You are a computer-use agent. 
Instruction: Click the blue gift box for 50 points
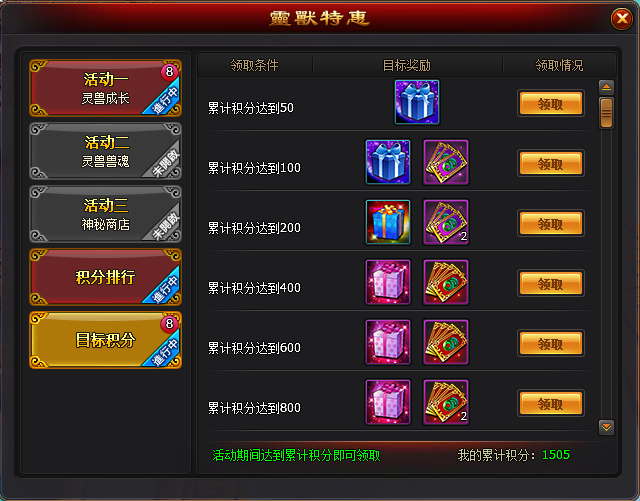pyautogui.click(x=417, y=102)
